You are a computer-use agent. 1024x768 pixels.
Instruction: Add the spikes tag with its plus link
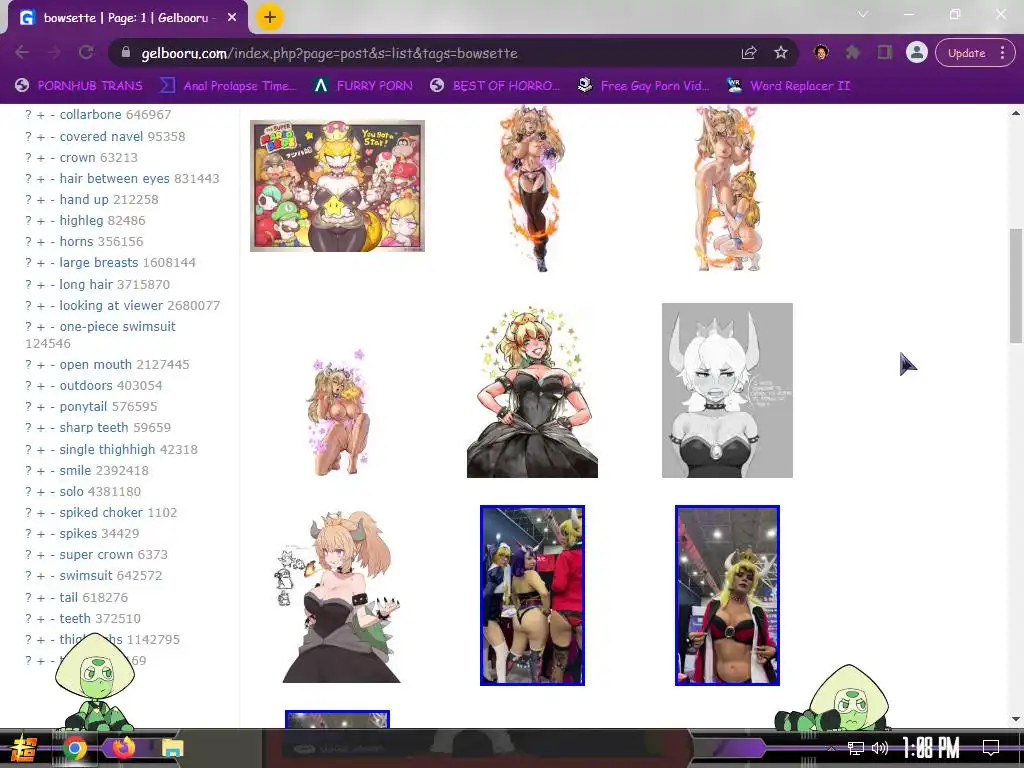point(40,534)
